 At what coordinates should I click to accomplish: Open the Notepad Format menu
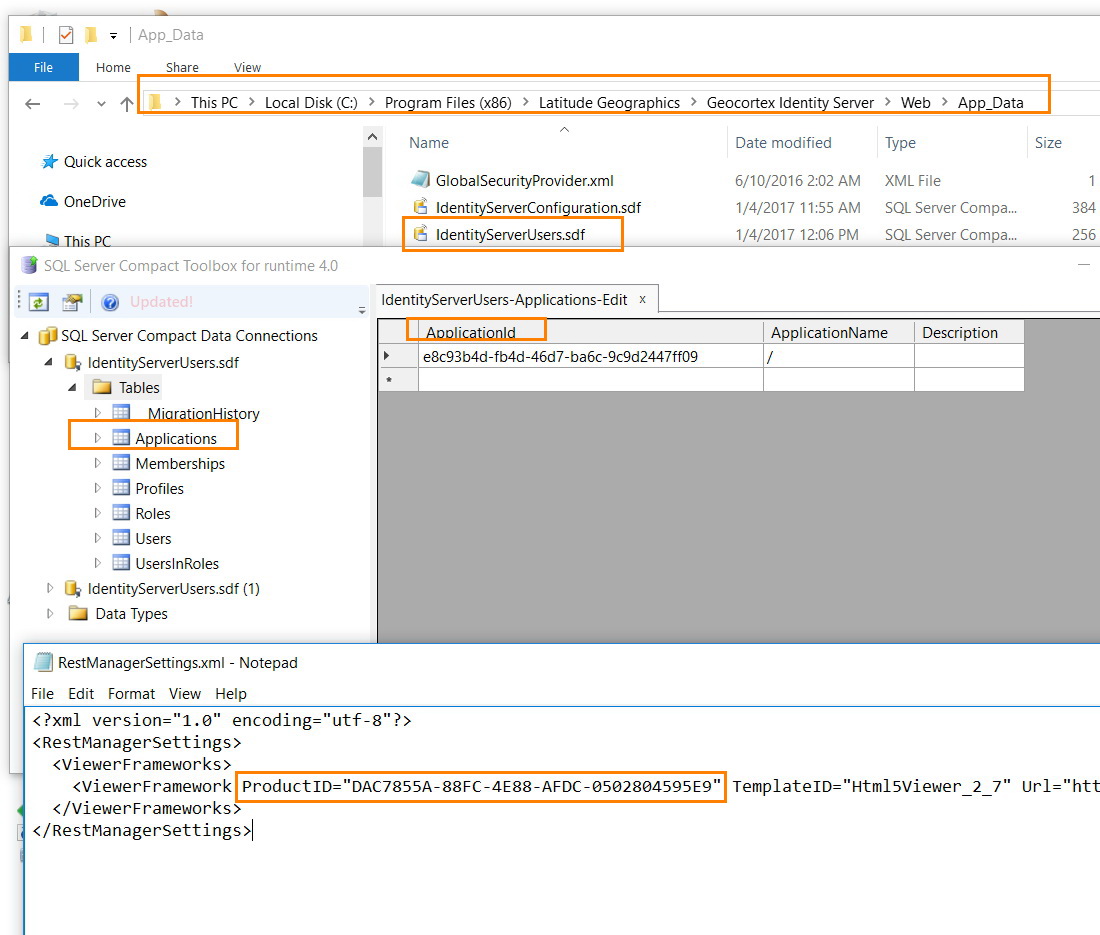point(131,694)
